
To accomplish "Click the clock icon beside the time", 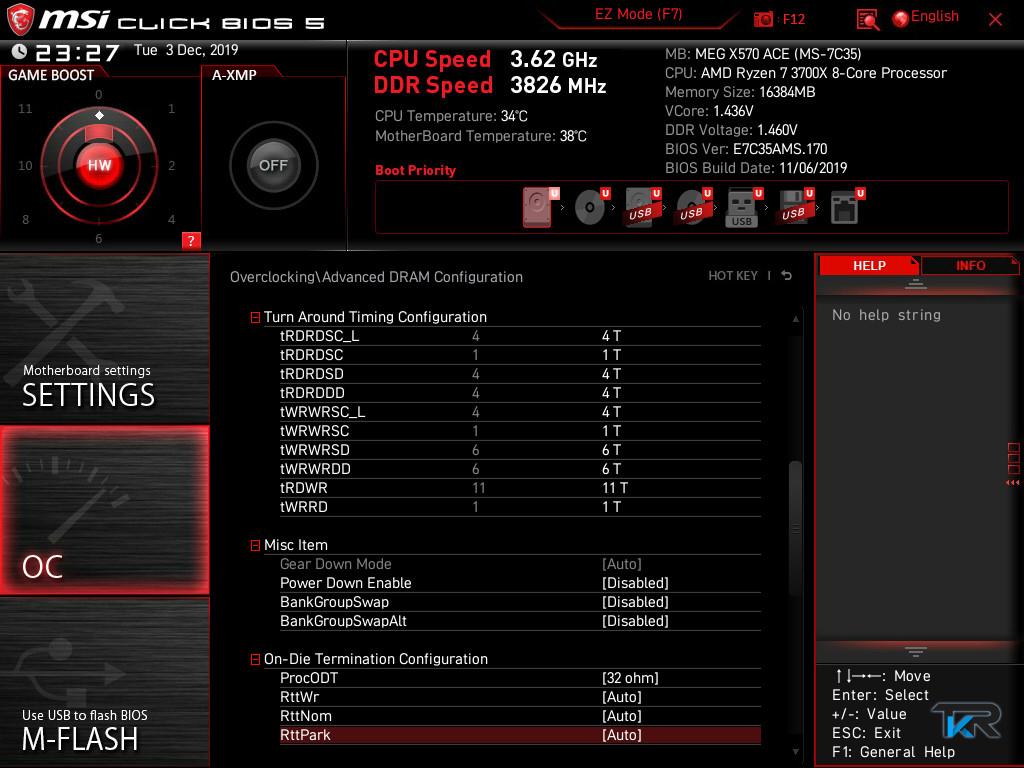I will pyautogui.click(x=20, y=51).
